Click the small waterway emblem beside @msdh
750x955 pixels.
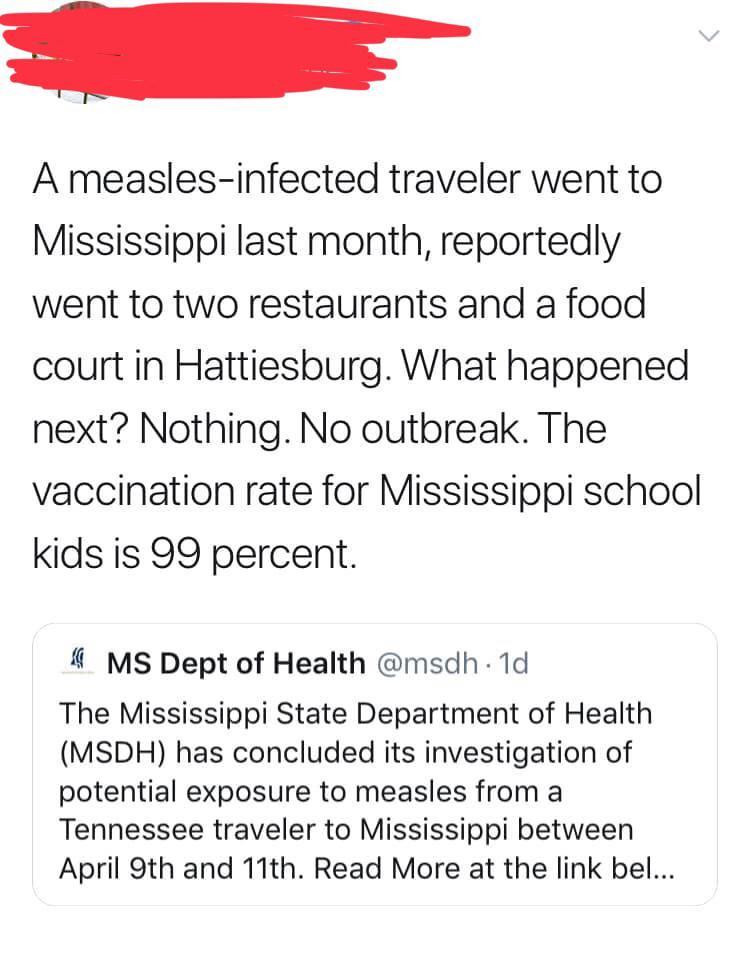pos(76,659)
